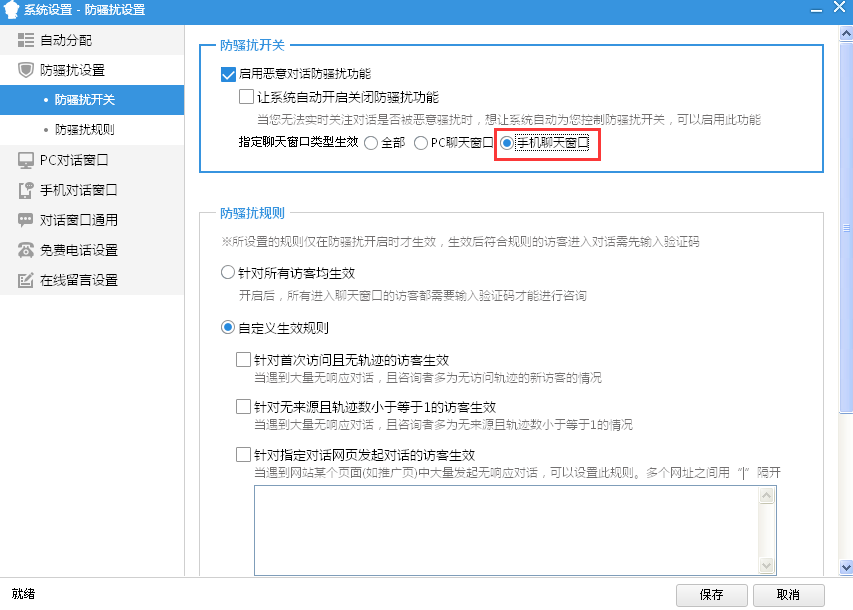Select 针对所有访客均生效 radio button
The width and height of the screenshot is (853, 610).
[x=227, y=273]
